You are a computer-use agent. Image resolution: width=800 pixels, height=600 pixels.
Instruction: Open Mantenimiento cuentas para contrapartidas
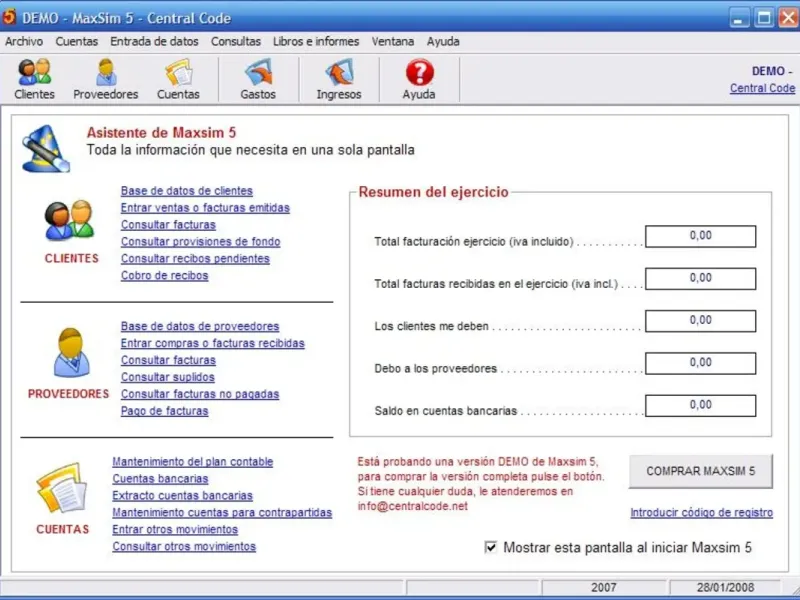(x=222, y=512)
